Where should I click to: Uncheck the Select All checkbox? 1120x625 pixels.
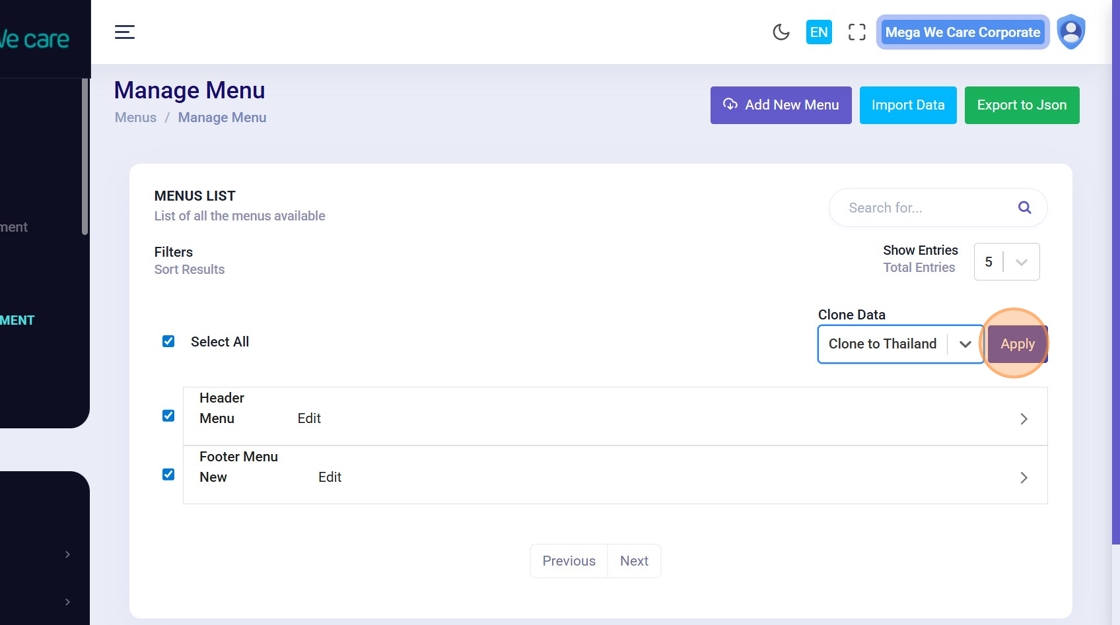168,342
